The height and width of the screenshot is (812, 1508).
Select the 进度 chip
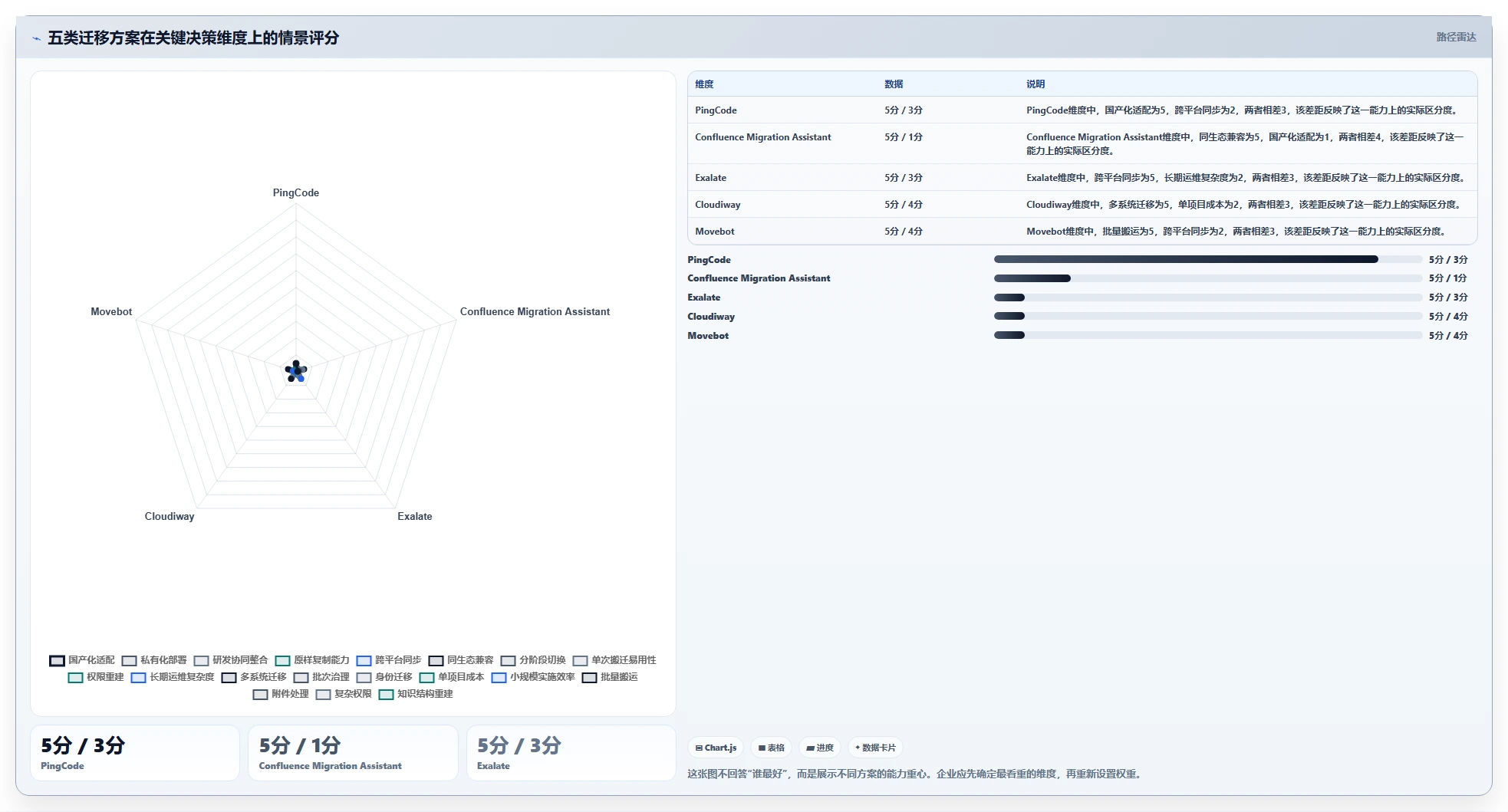pyautogui.click(x=820, y=748)
